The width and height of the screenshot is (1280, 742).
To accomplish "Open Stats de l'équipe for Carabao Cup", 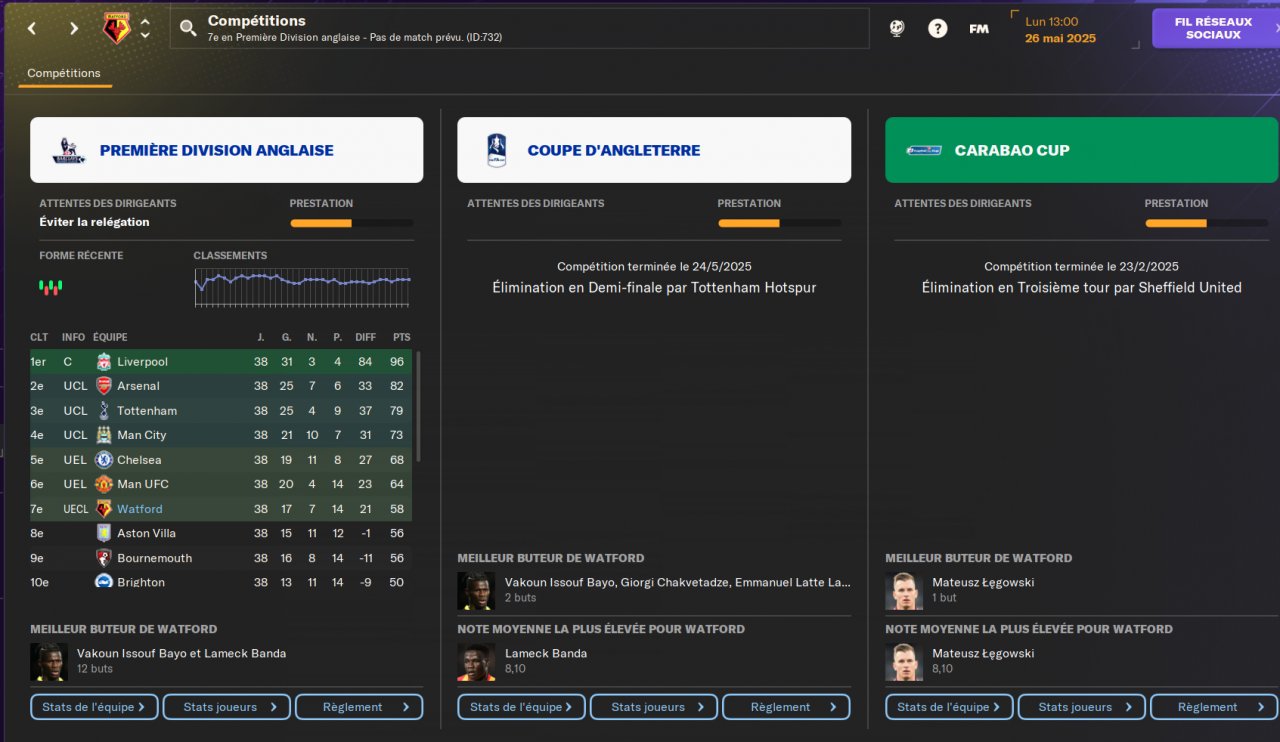I will 949,707.
